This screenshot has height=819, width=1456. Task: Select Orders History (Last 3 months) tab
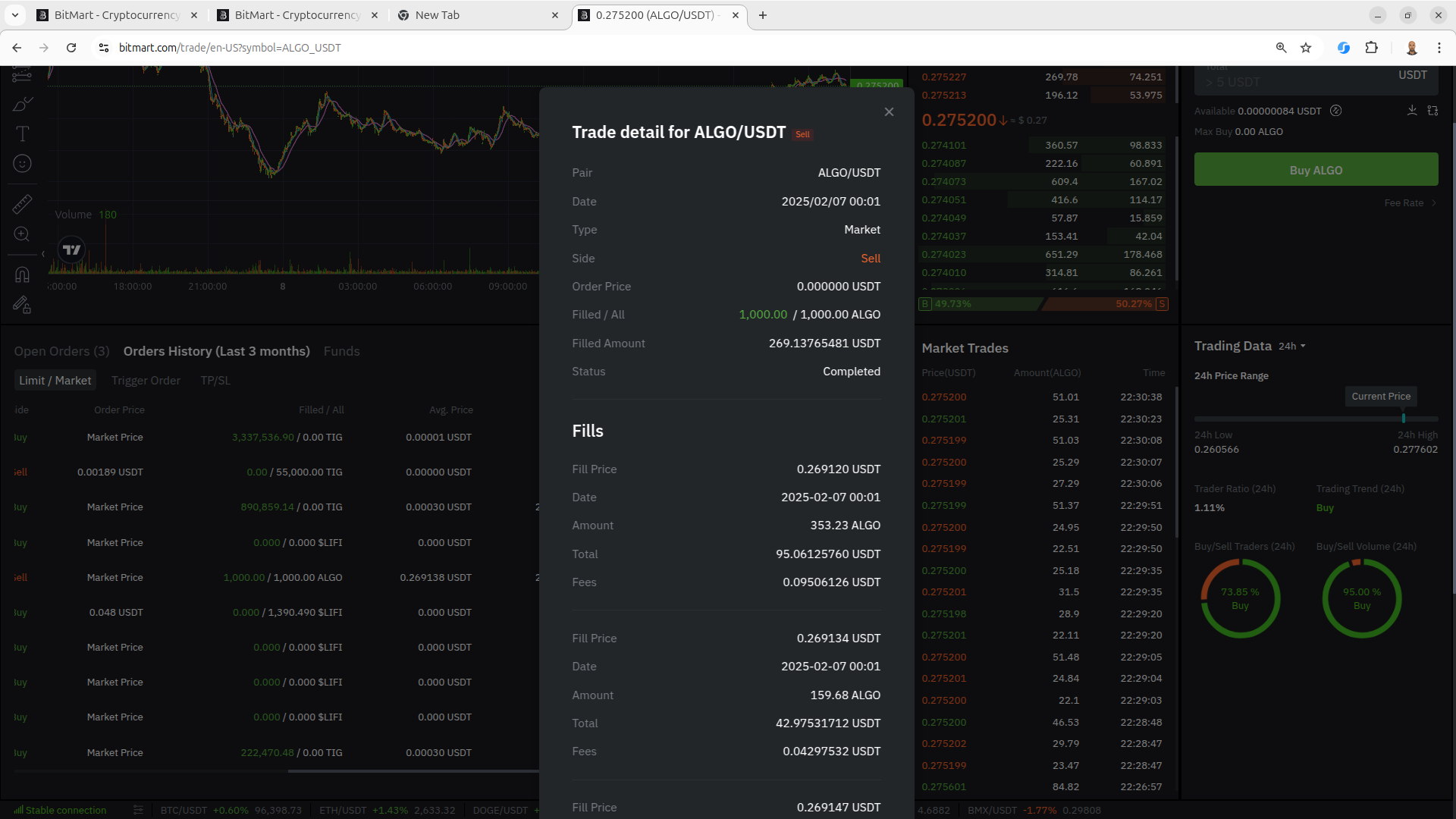216,351
